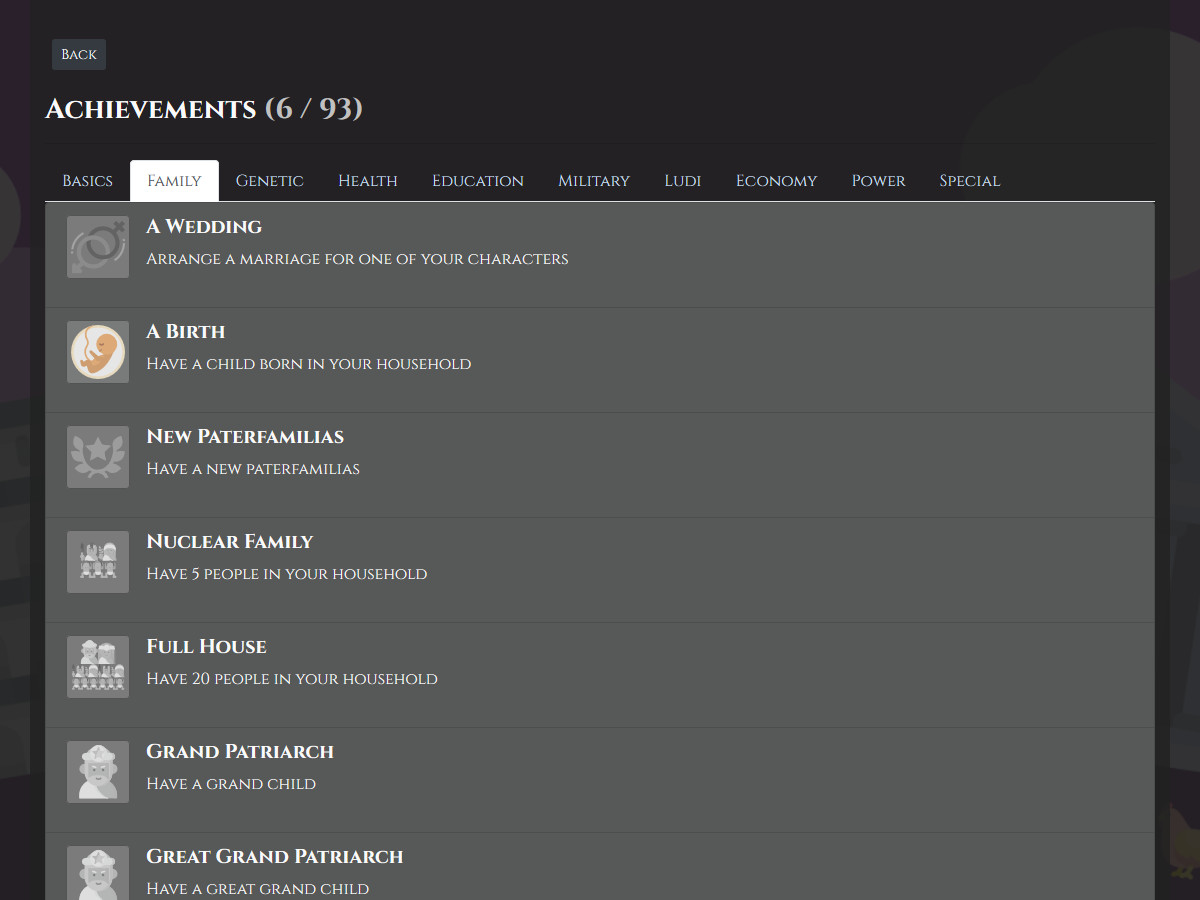The image size is (1200, 900).
Task: Select the fetus icon beside A Birth
Action: [97, 351]
